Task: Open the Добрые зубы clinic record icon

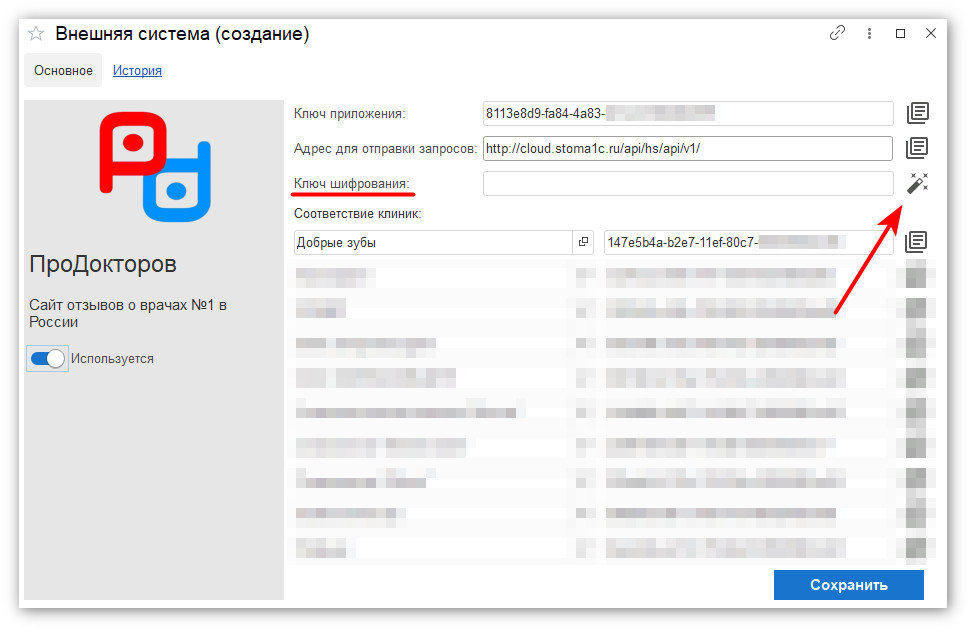Action: [583, 242]
